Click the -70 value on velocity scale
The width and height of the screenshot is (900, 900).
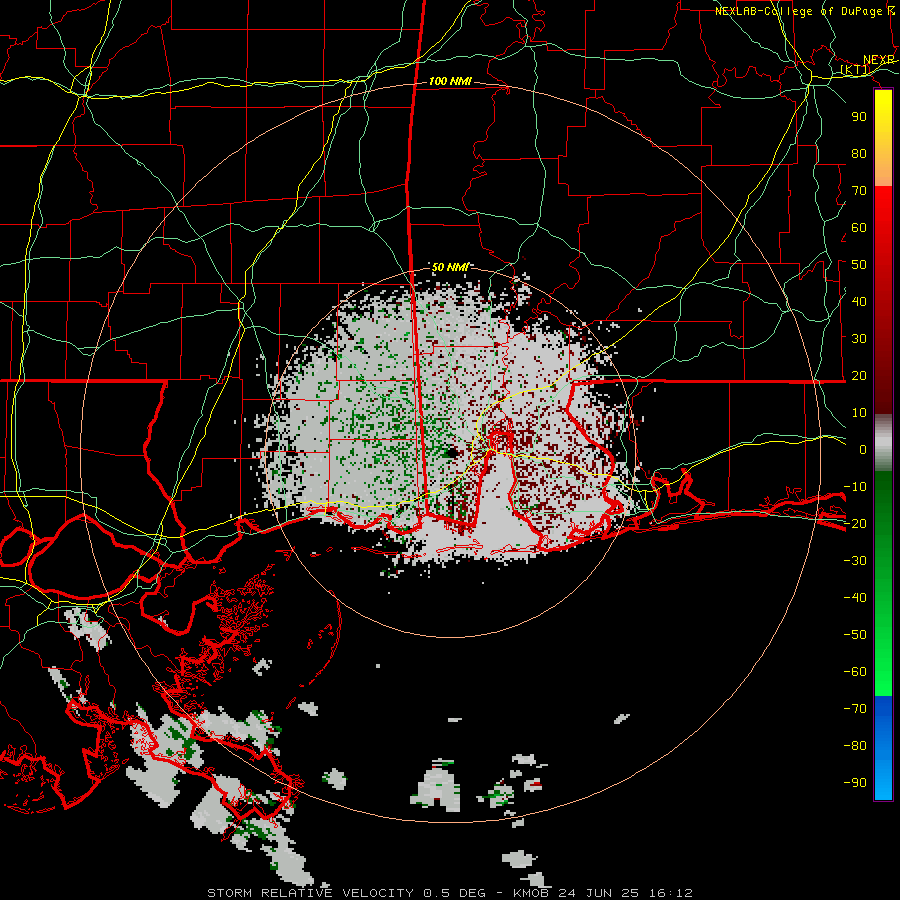tap(855, 709)
